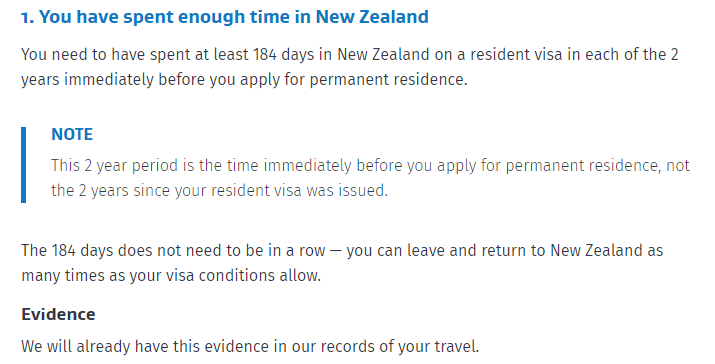Click "We will already have this evidence" text
This screenshot has height=364, width=715.
tap(145, 347)
